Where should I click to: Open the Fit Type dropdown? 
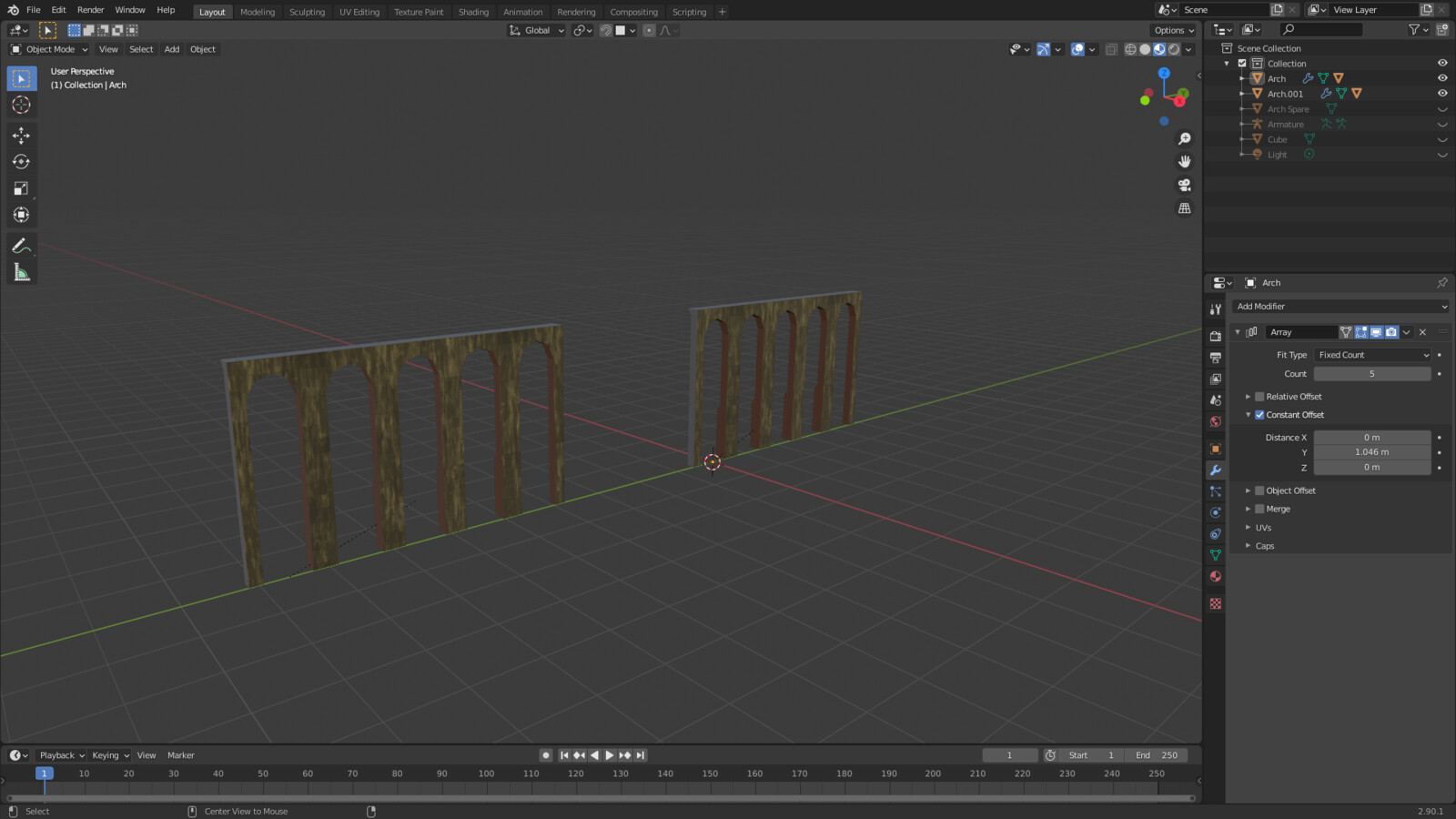(x=1372, y=355)
